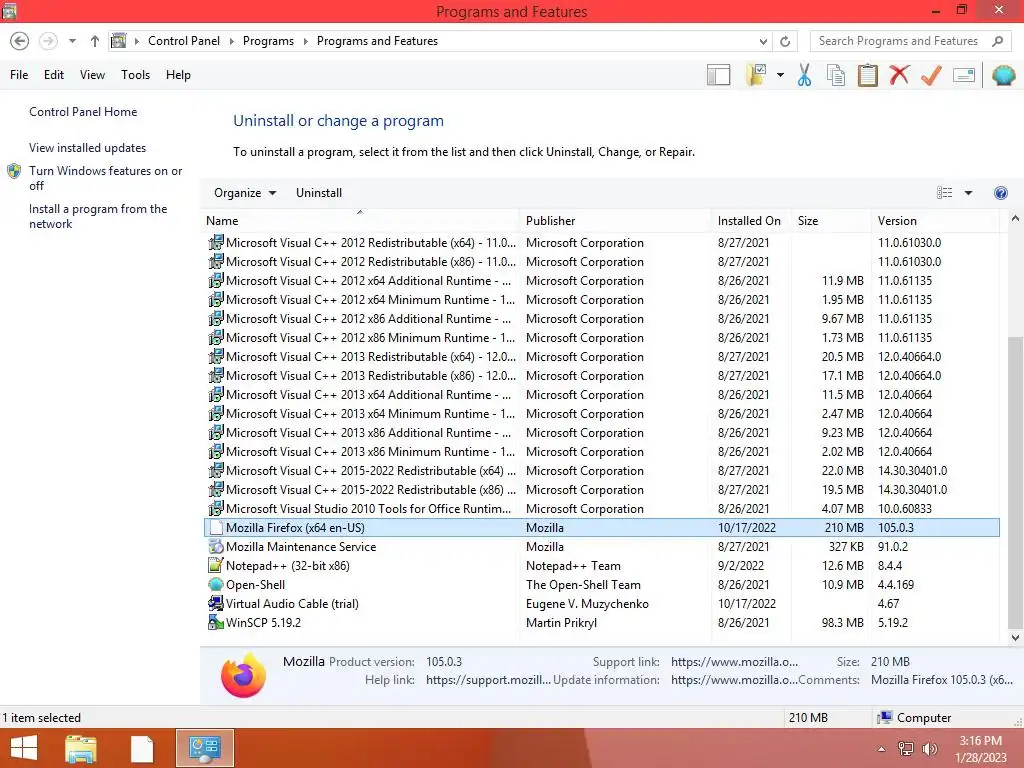1024x768 pixels.
Task: Open the Help menu
Action: coord(178,75)
